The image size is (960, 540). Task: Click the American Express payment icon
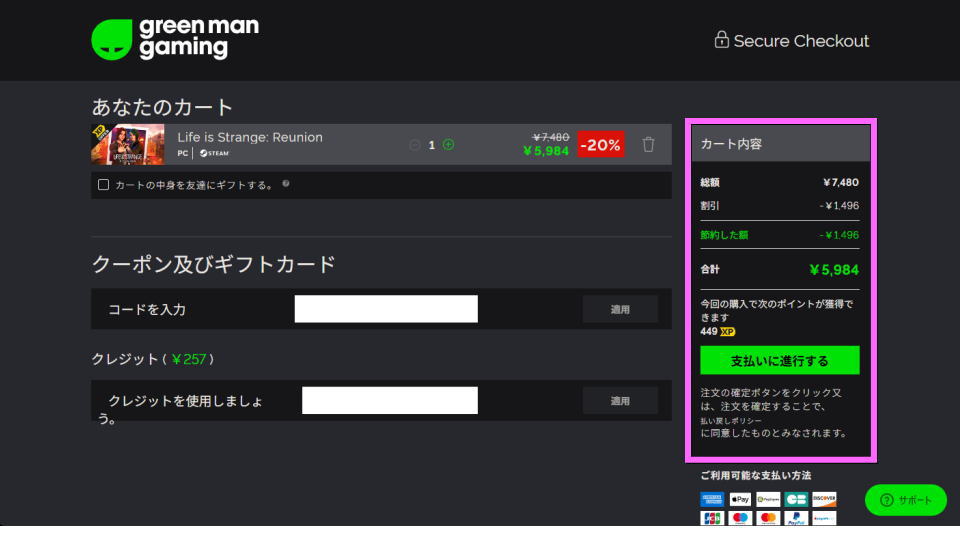point(712,499)
